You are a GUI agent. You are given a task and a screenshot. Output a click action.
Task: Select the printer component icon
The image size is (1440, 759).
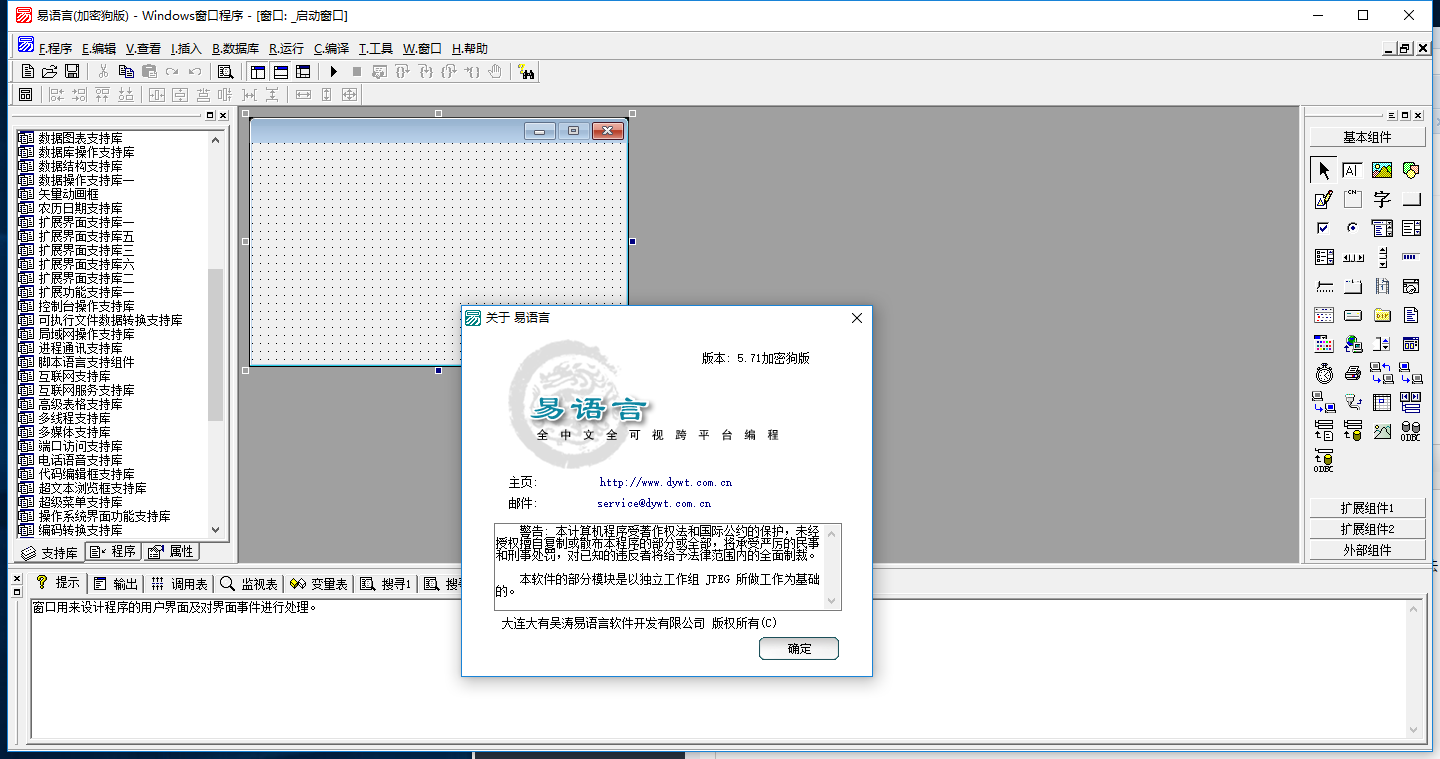(1352, 373)
